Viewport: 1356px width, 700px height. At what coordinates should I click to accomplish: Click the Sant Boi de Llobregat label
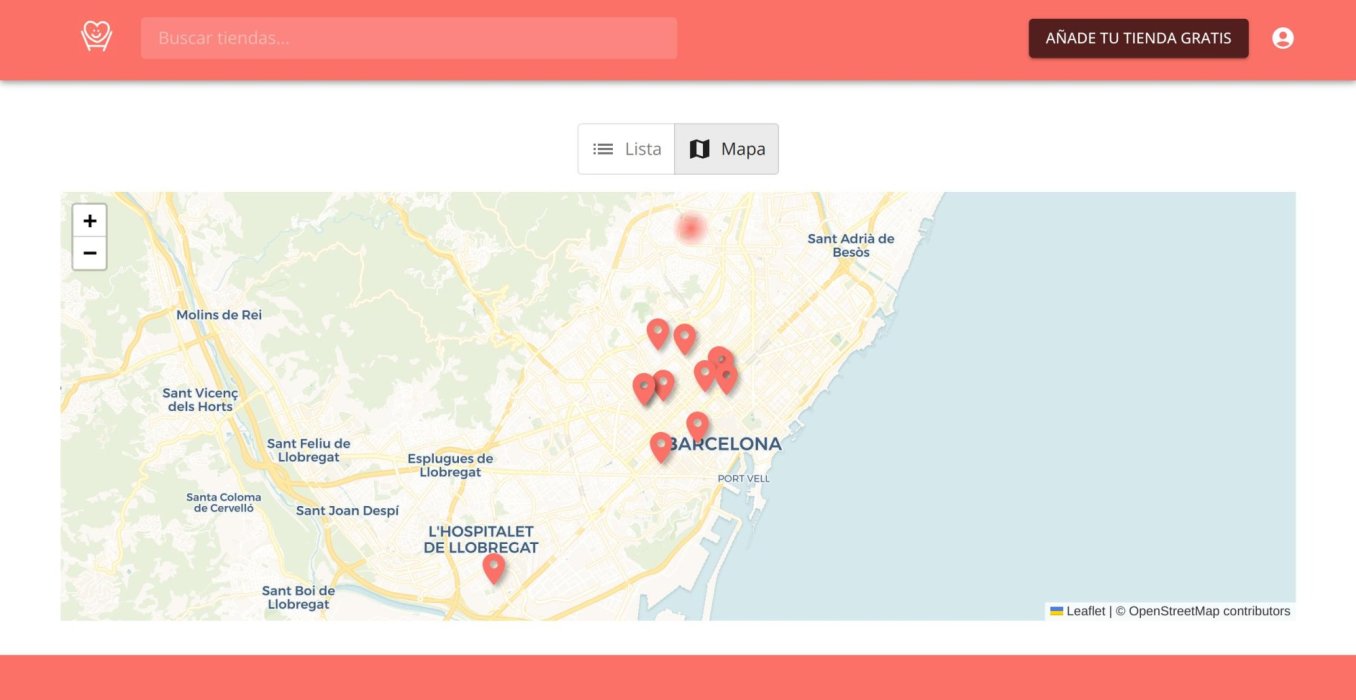point(298,597)
